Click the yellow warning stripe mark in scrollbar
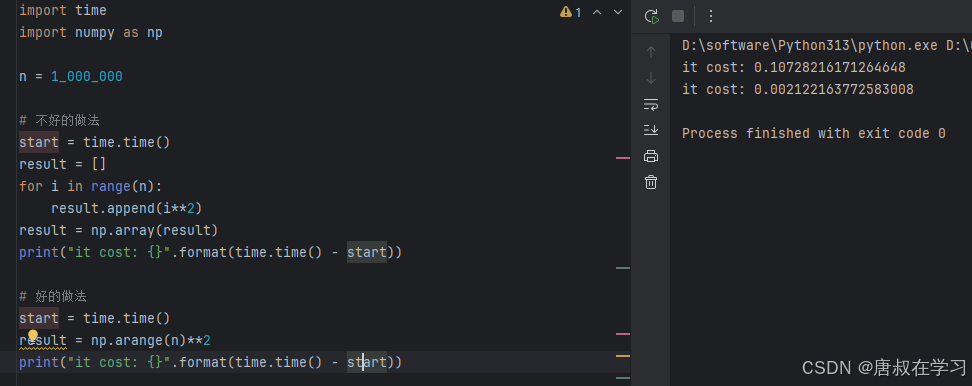The width and height of the screenshot is (972, 386). coord(622,356)
